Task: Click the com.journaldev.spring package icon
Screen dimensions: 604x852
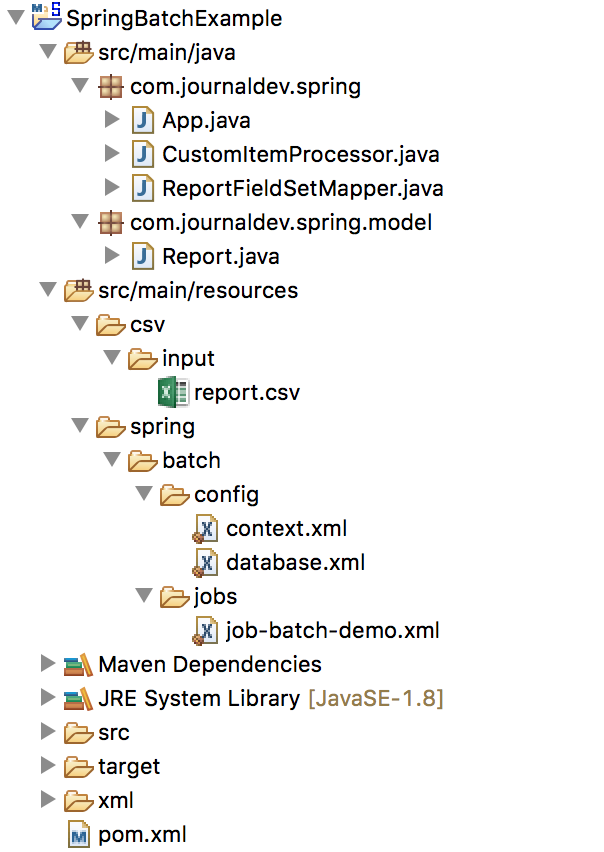Action: point(112,87)
